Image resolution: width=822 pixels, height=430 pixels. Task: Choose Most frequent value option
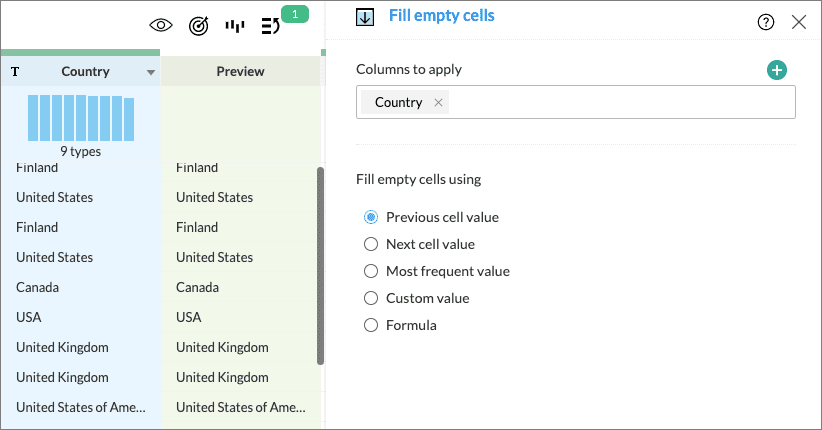click(x=371, y=271)
